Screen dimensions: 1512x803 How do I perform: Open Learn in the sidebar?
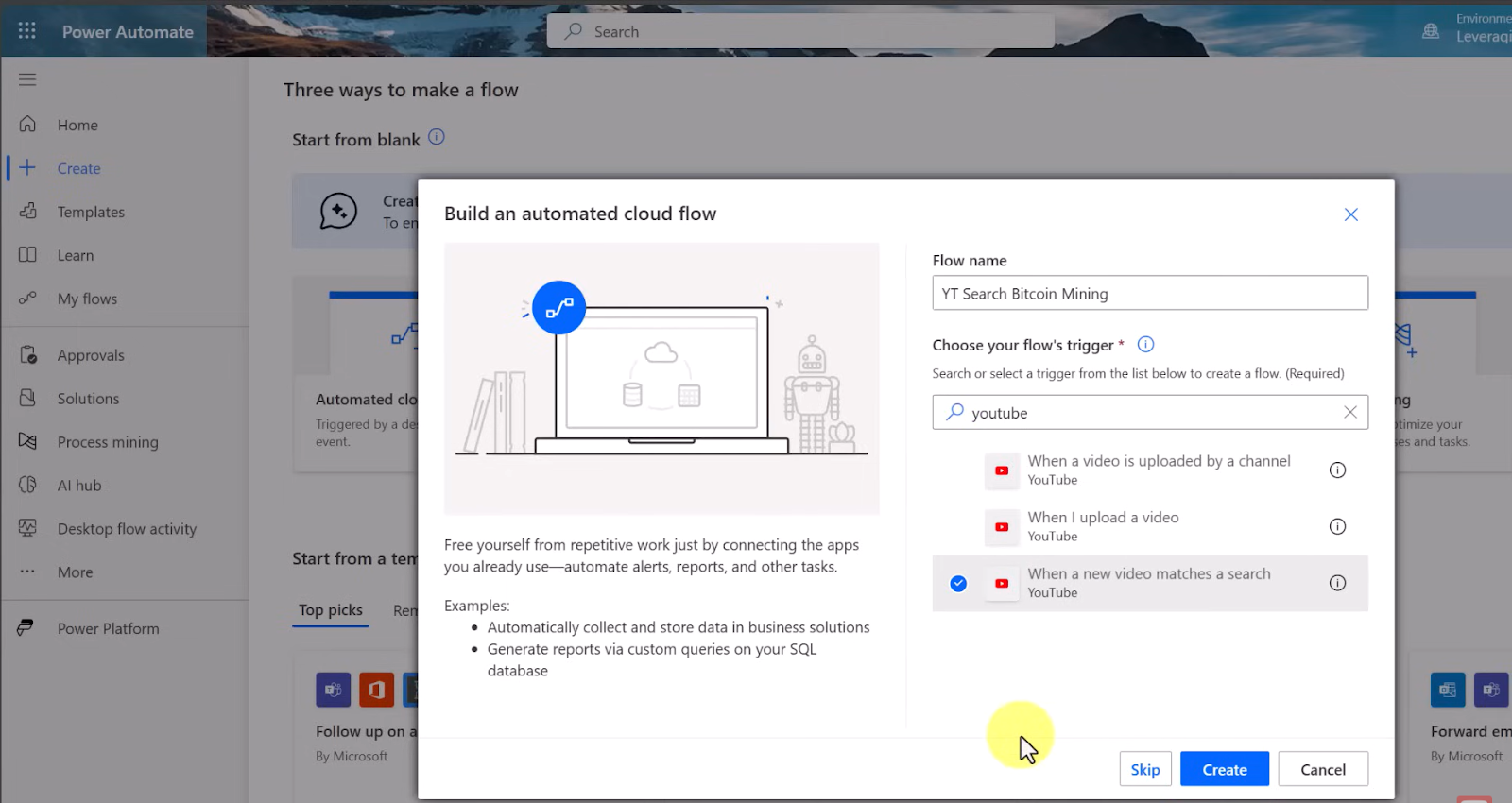coord(76,255)
